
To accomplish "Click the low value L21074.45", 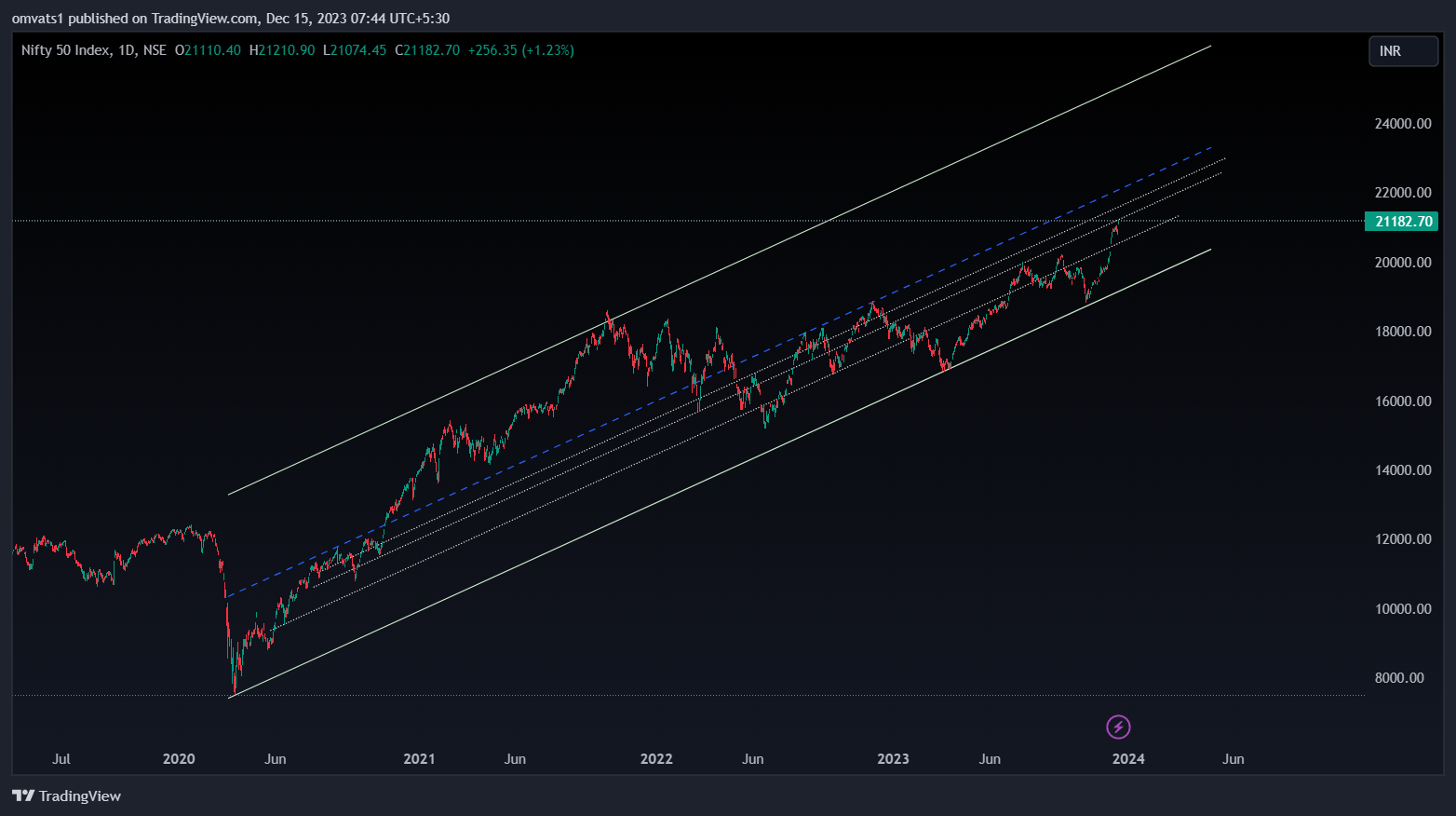I will point(355,50).
